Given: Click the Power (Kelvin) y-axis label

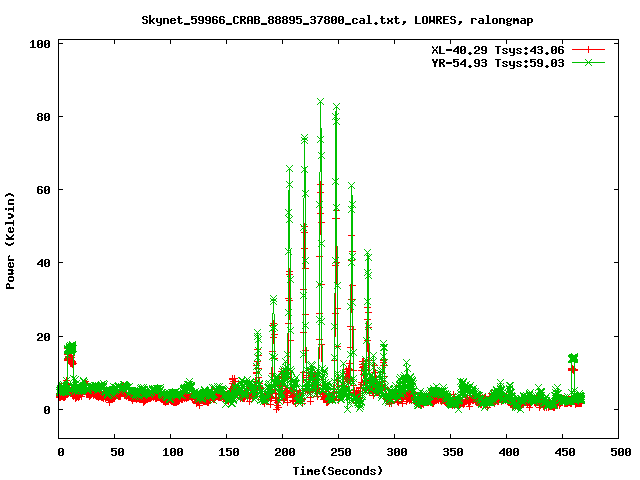Looking at the screenshot, I should (10, 241).
